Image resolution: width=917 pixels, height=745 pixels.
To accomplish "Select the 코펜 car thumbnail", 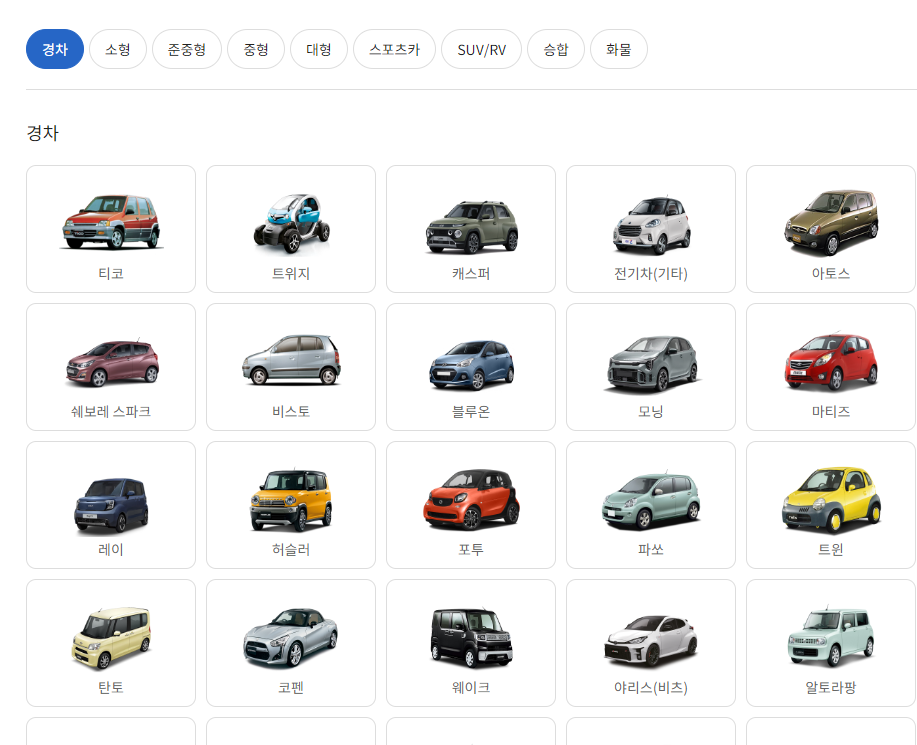I will (x=291, y=638).
